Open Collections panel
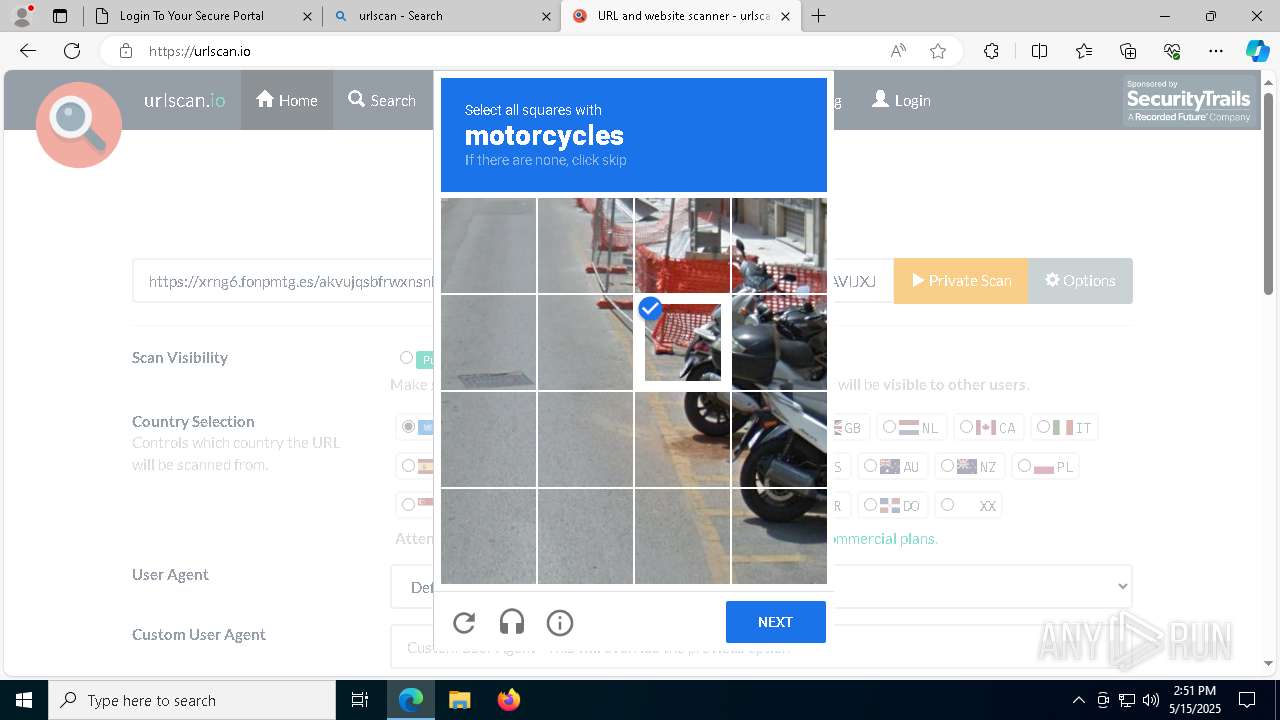 pos(1128,51)
